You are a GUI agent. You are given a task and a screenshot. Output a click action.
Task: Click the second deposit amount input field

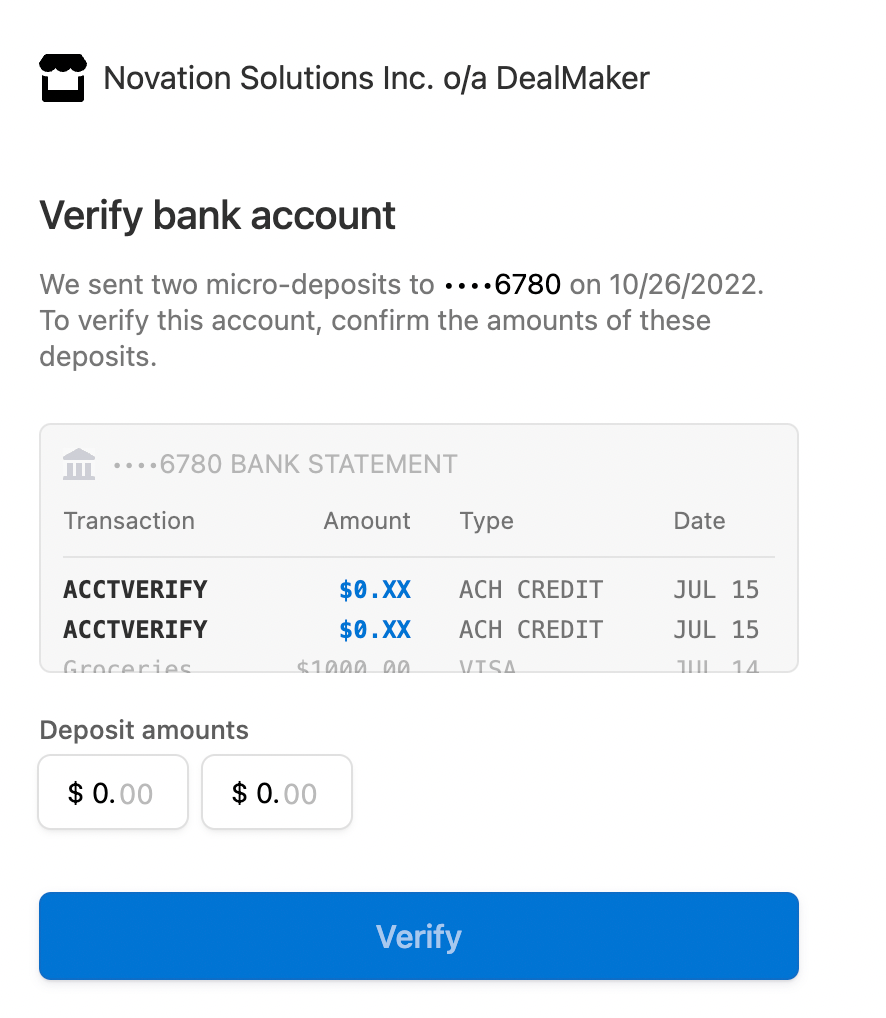click(x=277, y=792)
